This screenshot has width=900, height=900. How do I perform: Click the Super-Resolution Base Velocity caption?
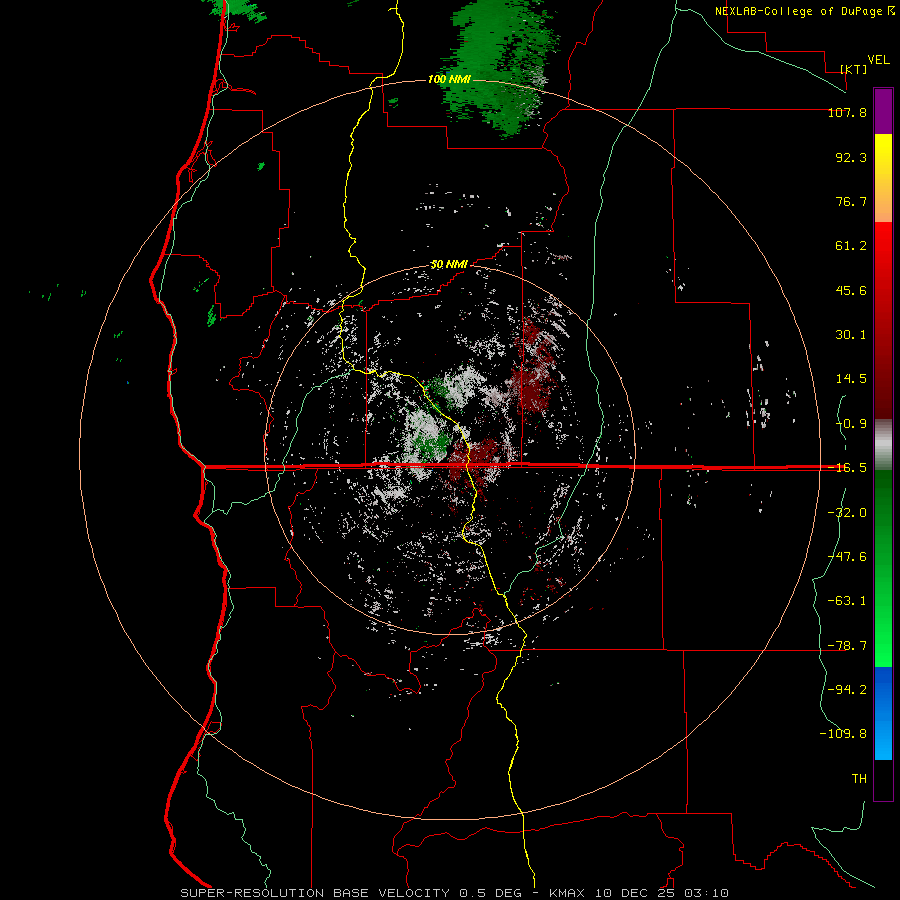point(455,893)
